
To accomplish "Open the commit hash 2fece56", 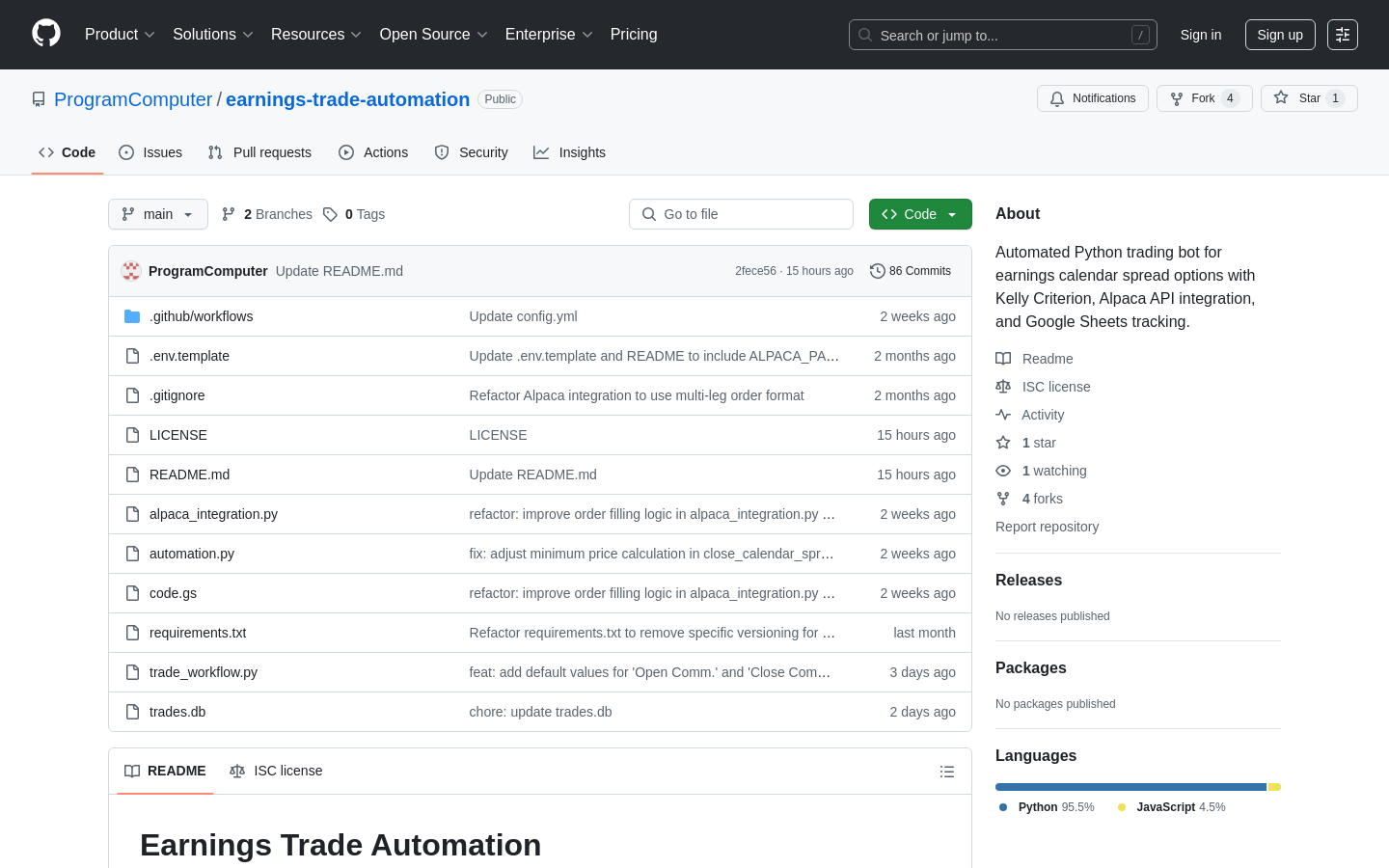I will tap(755, 271).
